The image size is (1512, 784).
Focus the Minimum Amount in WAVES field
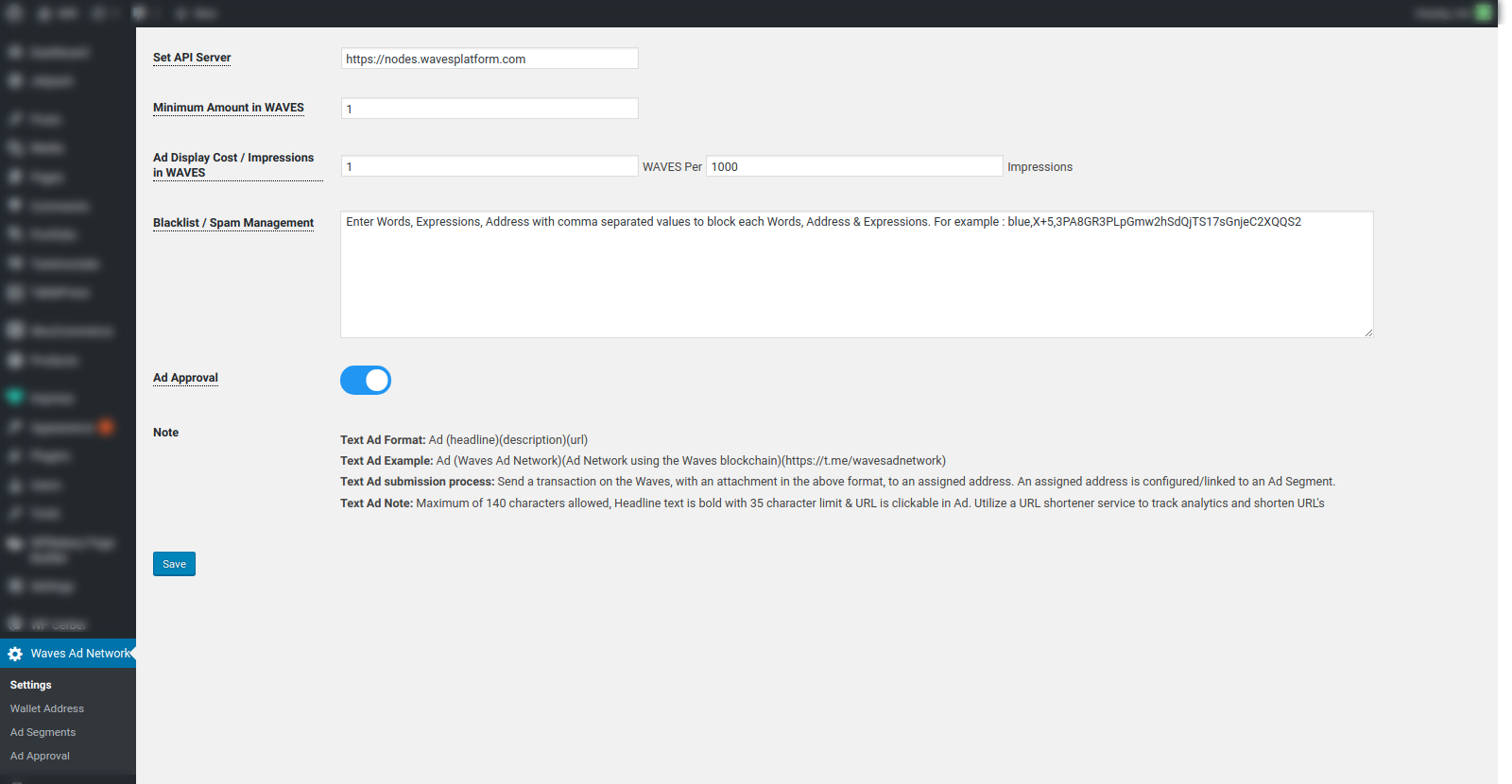point(490,109)
